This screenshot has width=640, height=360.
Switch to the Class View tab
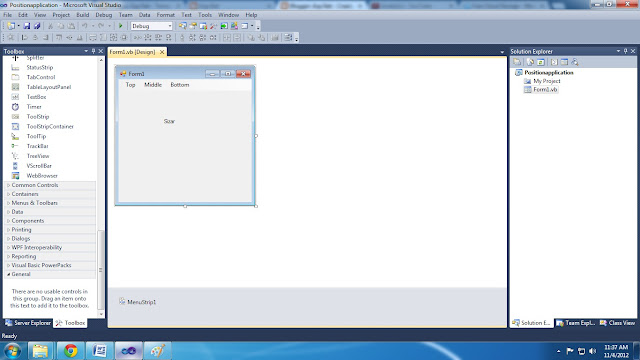[618, 323]
